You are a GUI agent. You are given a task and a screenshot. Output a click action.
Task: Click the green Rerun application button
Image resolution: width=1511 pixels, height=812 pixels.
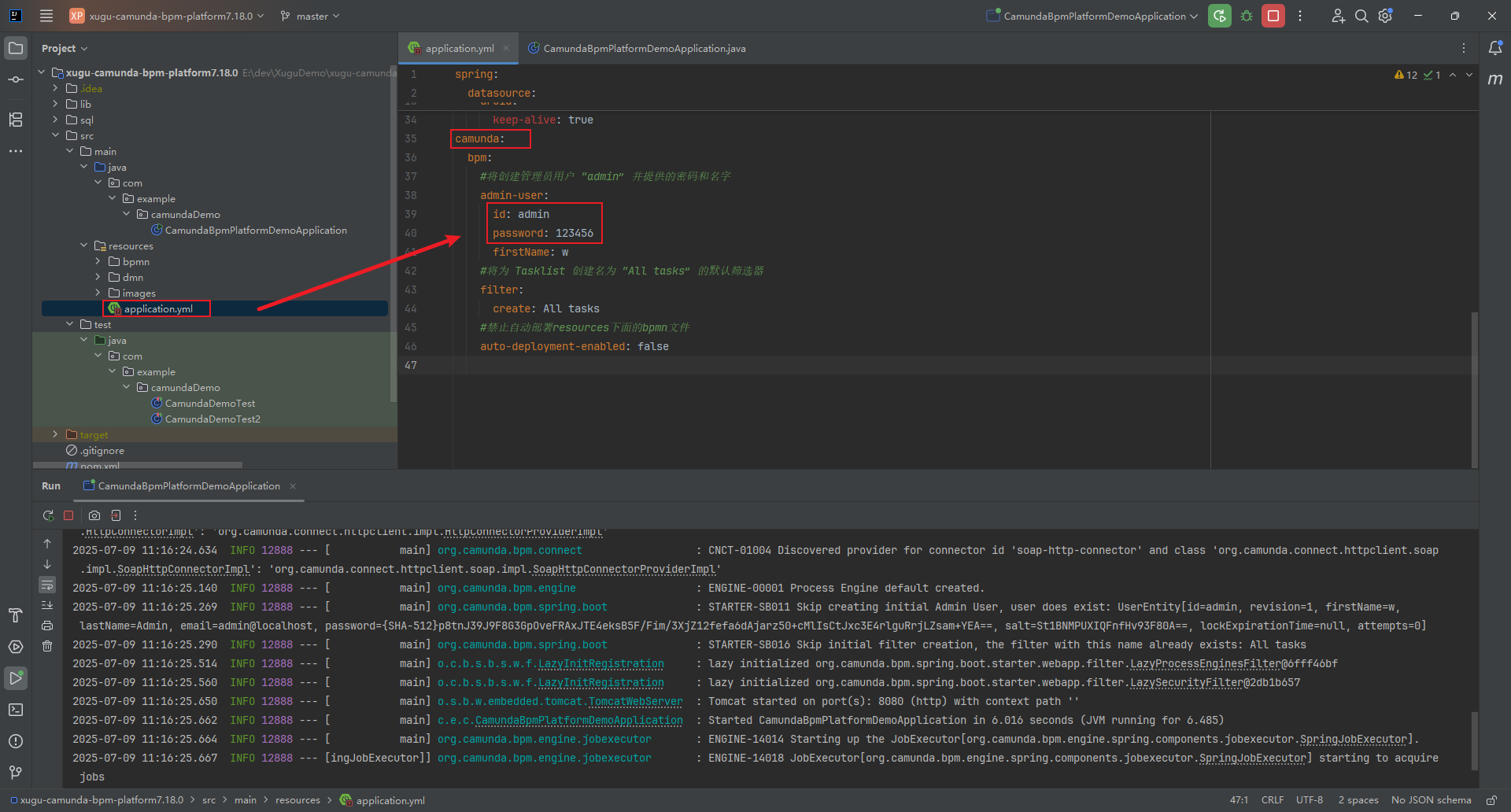click(1219, 16)
